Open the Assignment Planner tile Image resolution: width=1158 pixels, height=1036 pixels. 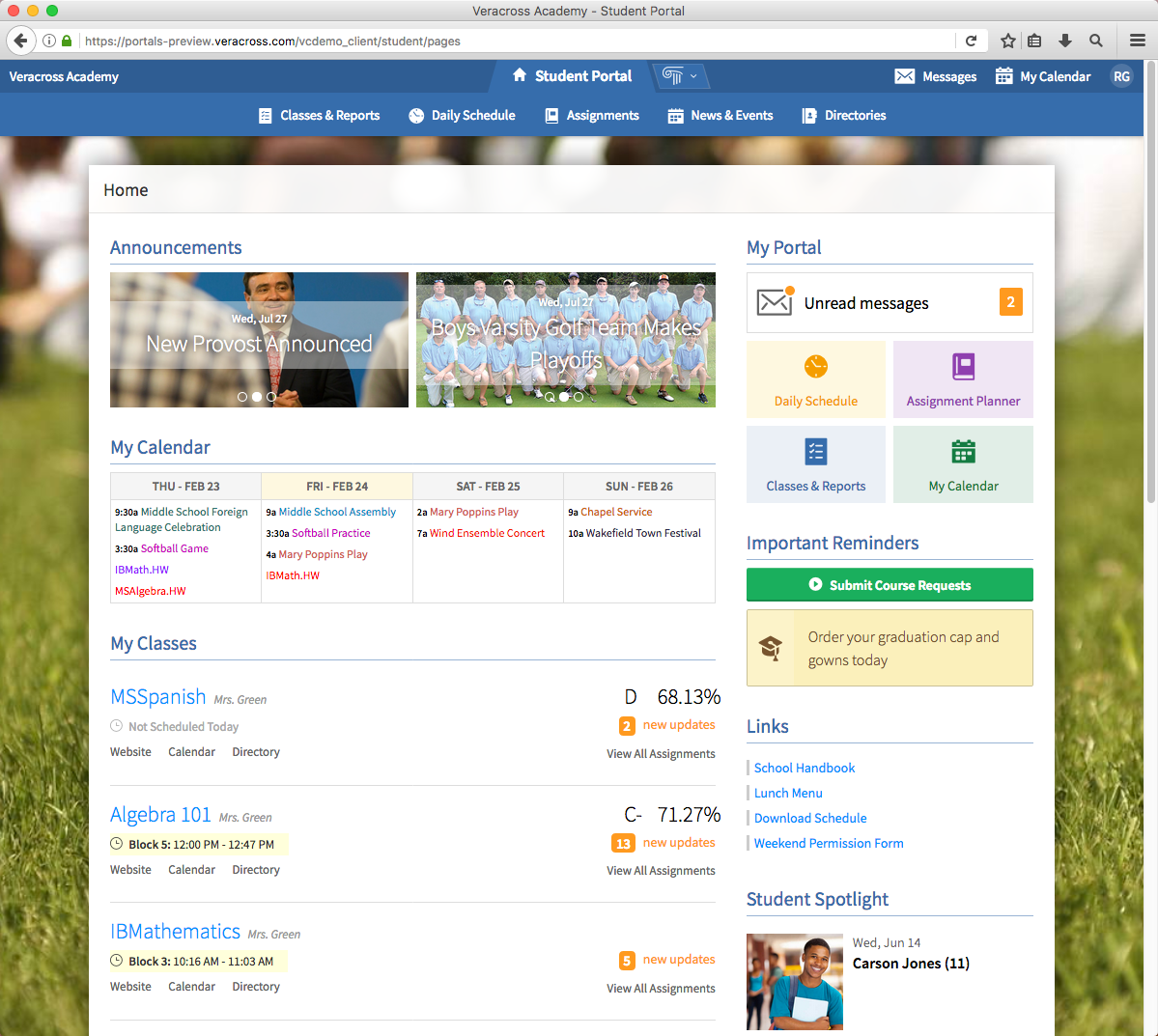pos(963,378)
